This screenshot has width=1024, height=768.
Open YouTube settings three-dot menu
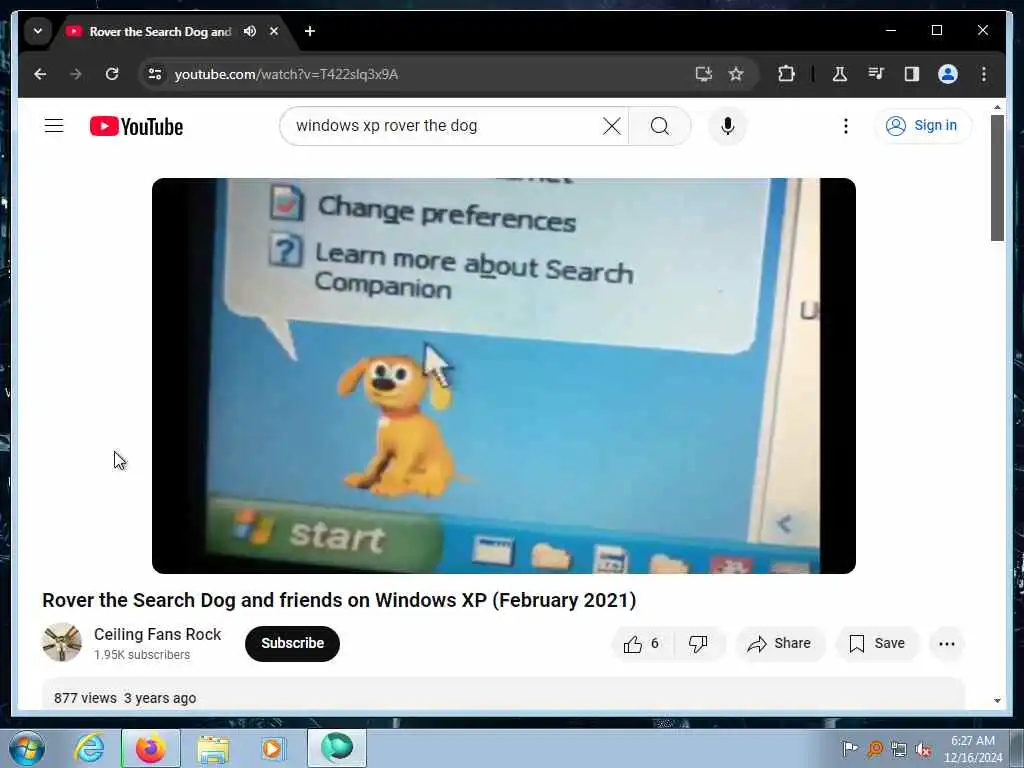(846, 125)
